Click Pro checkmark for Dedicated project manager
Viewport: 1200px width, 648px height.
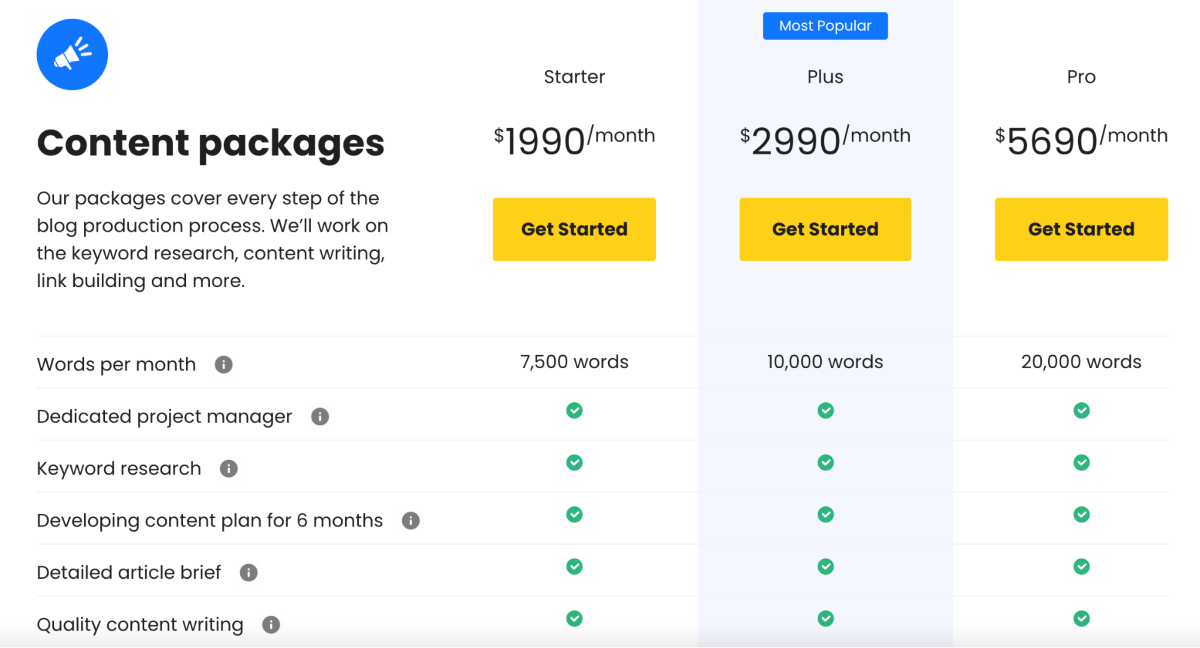[x=1081, y=410]
